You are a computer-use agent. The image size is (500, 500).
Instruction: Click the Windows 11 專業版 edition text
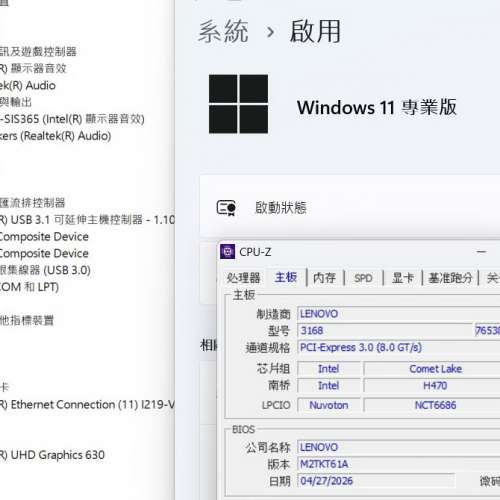tap(377, 107)
